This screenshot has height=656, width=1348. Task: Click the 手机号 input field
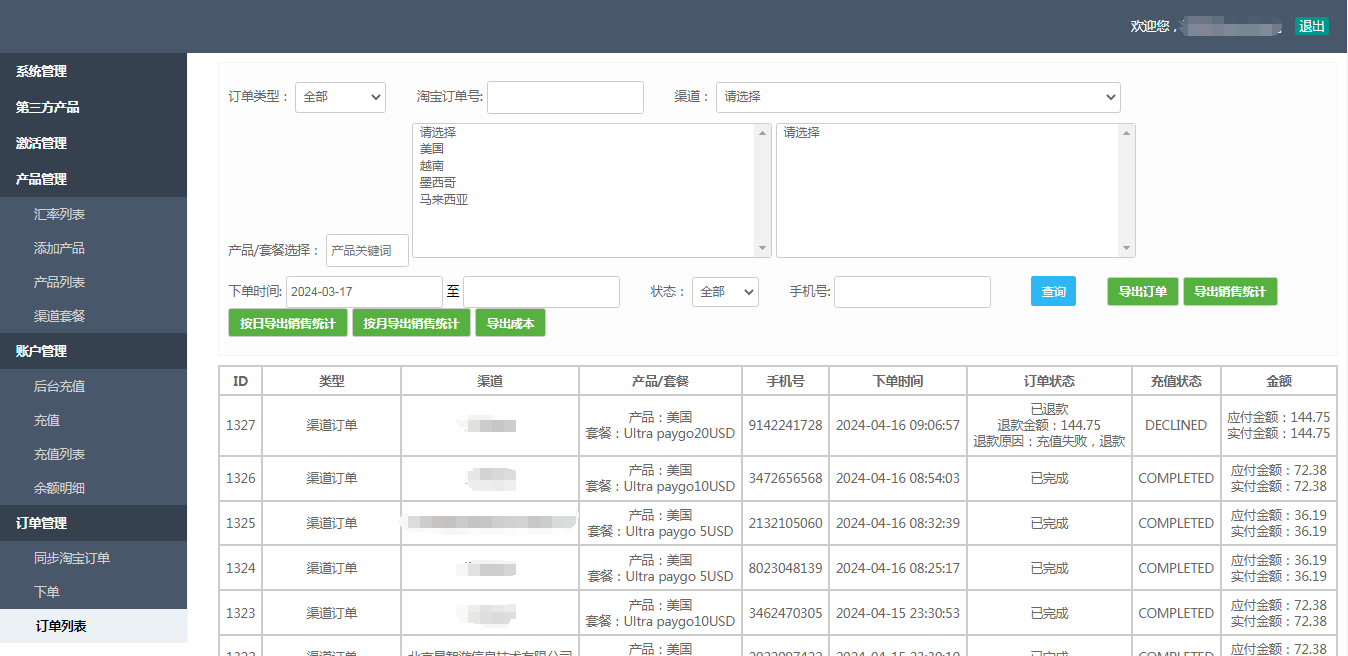click(912, 292)
